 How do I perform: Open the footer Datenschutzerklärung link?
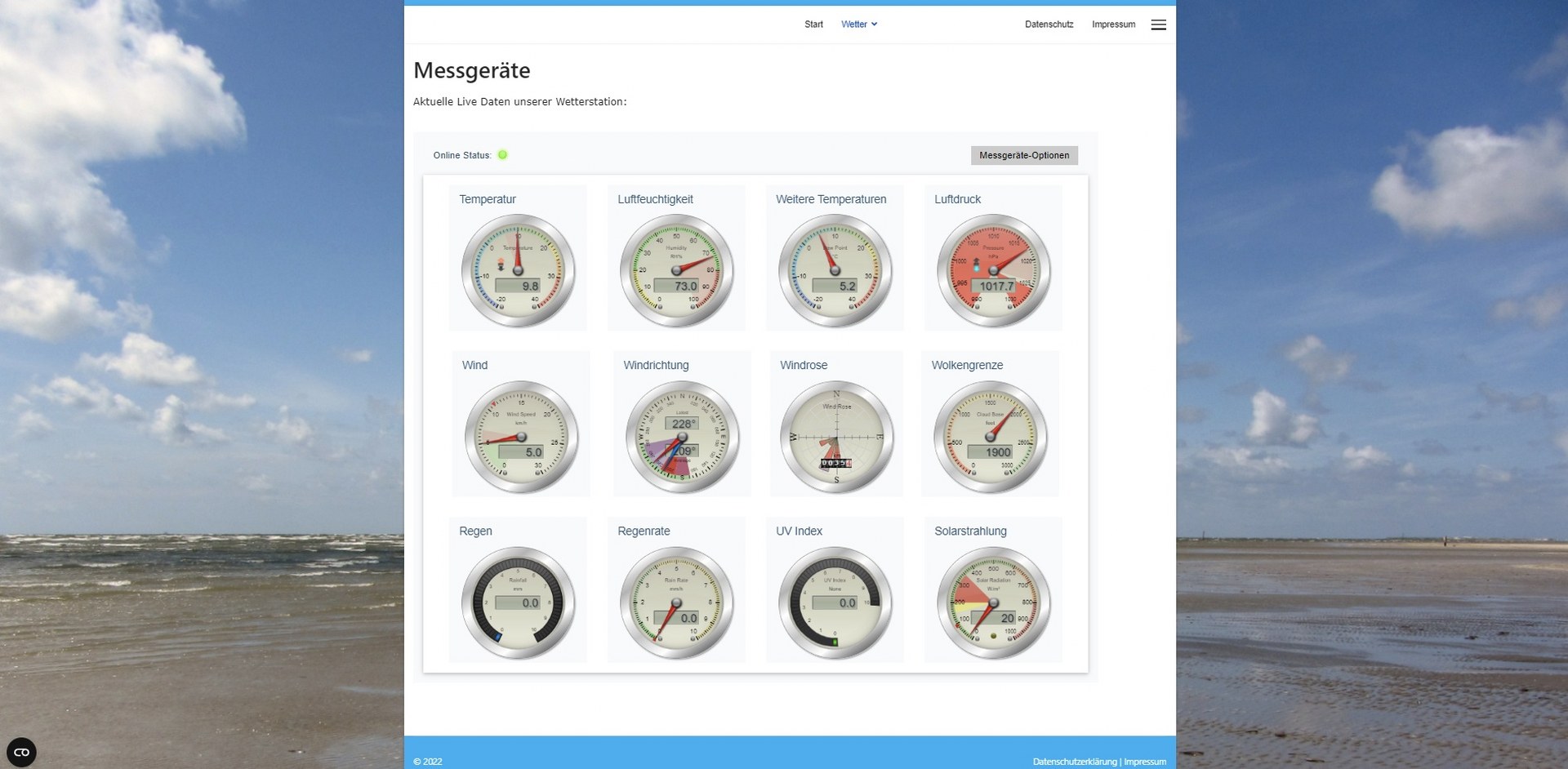pyautogui.click(x=1075, y=762)
